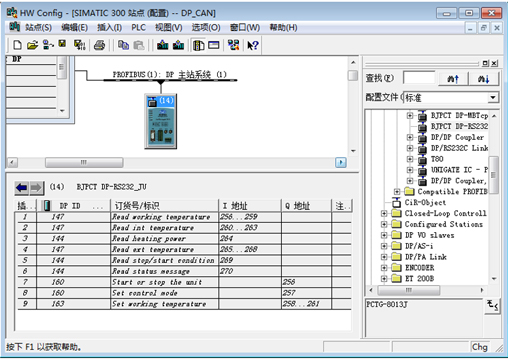Image resolution: width=508 pixels, height=362 pixels.
Task: Select Read heating power row
Action: [x=183, y=239]
